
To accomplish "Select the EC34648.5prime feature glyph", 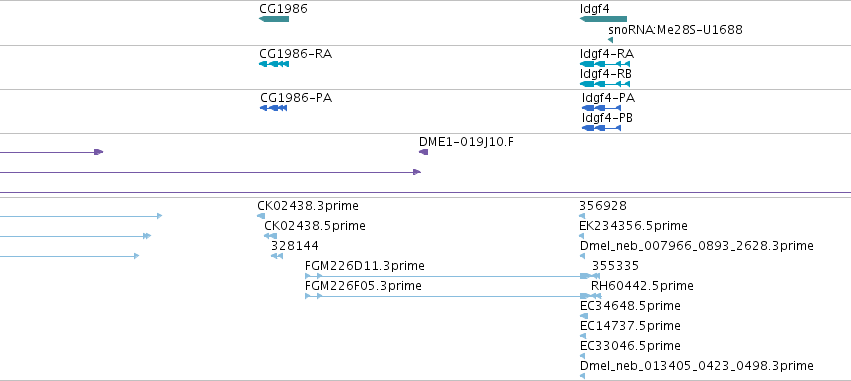I will 583,316.
